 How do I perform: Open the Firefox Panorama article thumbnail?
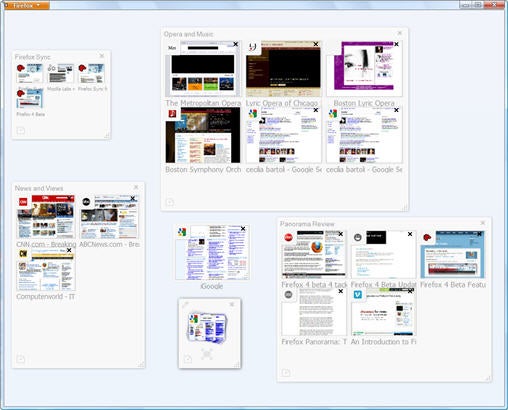point(314,312)
